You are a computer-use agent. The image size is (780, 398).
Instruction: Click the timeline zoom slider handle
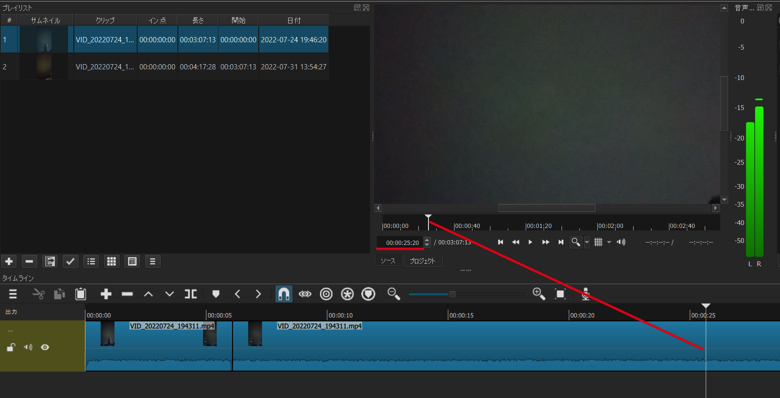pos(452,294)
